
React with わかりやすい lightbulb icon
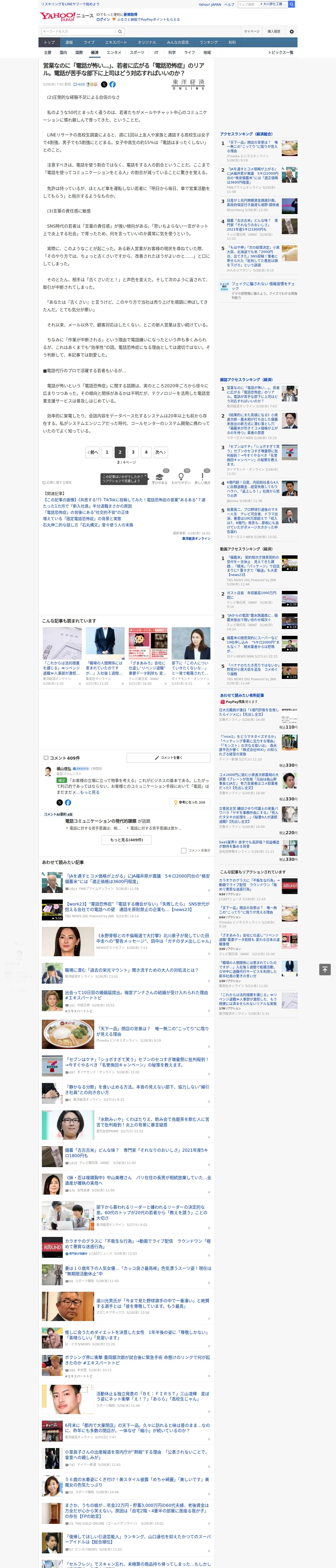pos(181,477)
